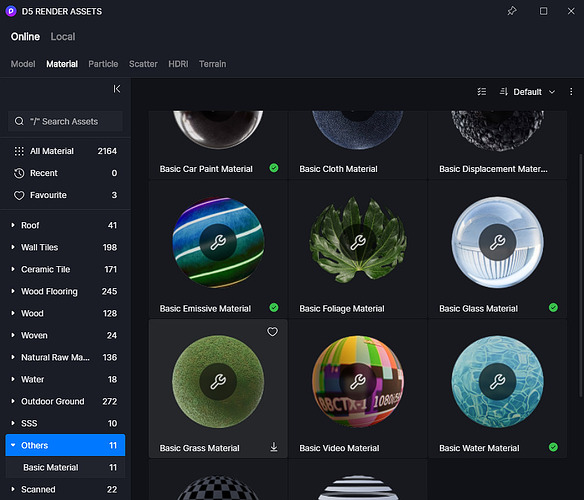Screen dimensions: 584x500
Task: Open the three-dot more options menu
Action: pos(571,92)
